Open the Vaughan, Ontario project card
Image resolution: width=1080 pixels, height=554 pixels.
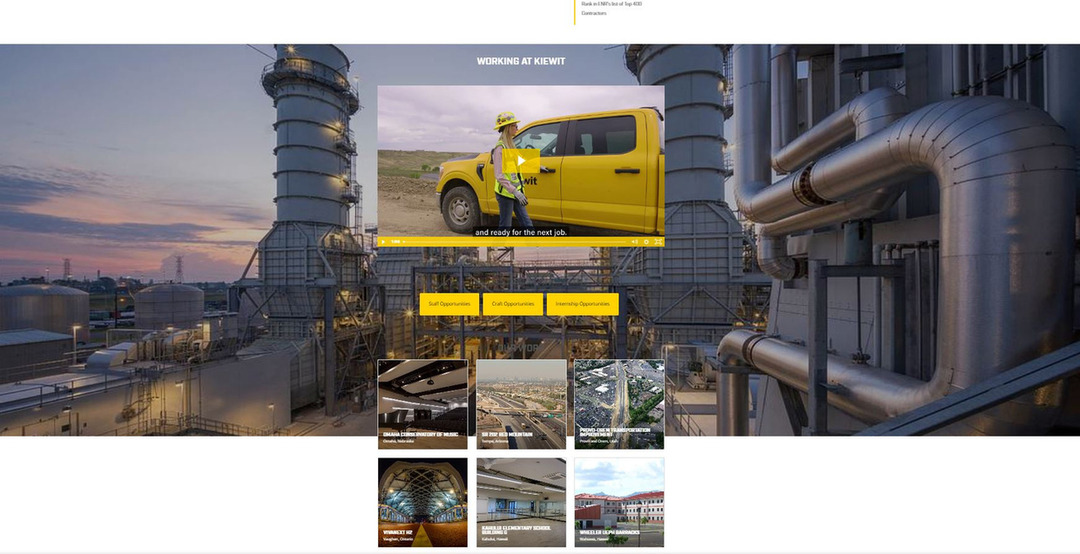(x=422, y=502)
